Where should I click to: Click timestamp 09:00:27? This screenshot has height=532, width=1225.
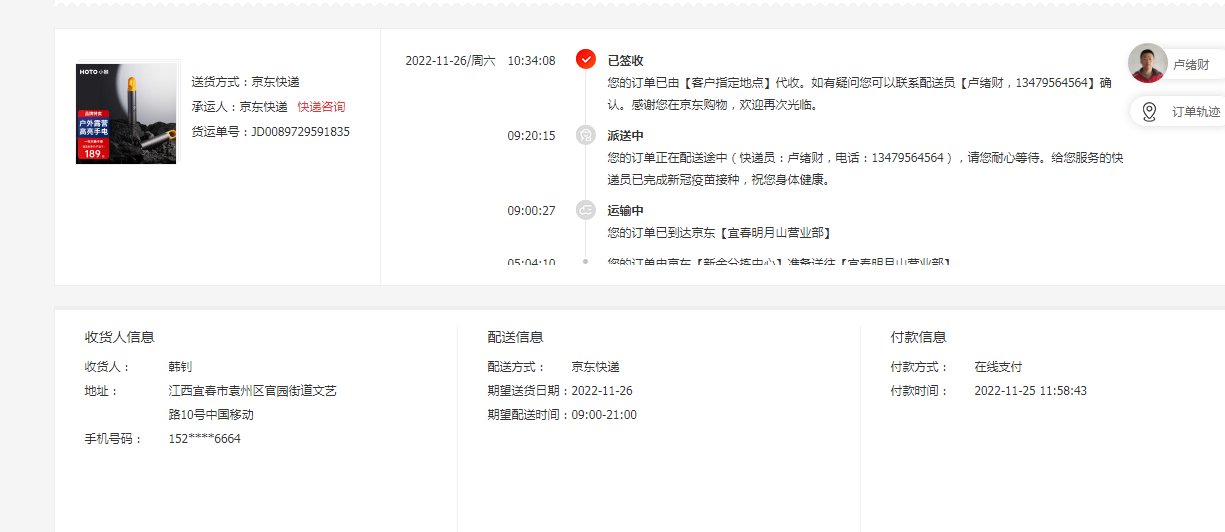coord(531,211)
